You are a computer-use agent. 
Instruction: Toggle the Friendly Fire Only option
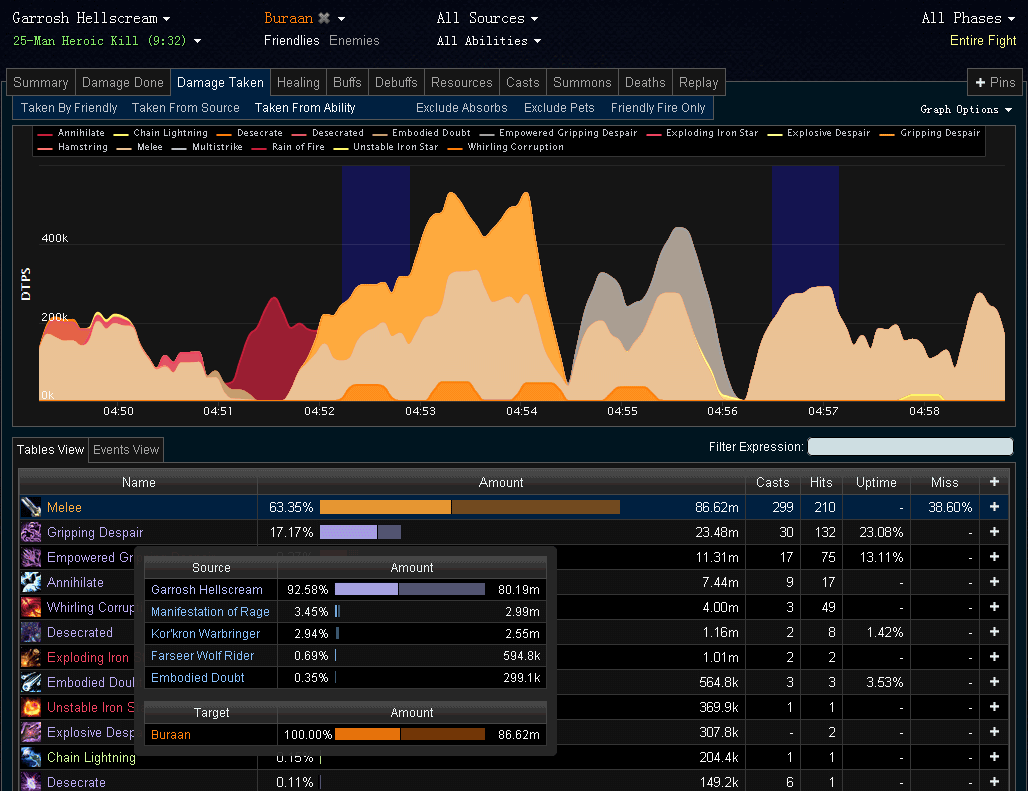click(x=658, y=108)
